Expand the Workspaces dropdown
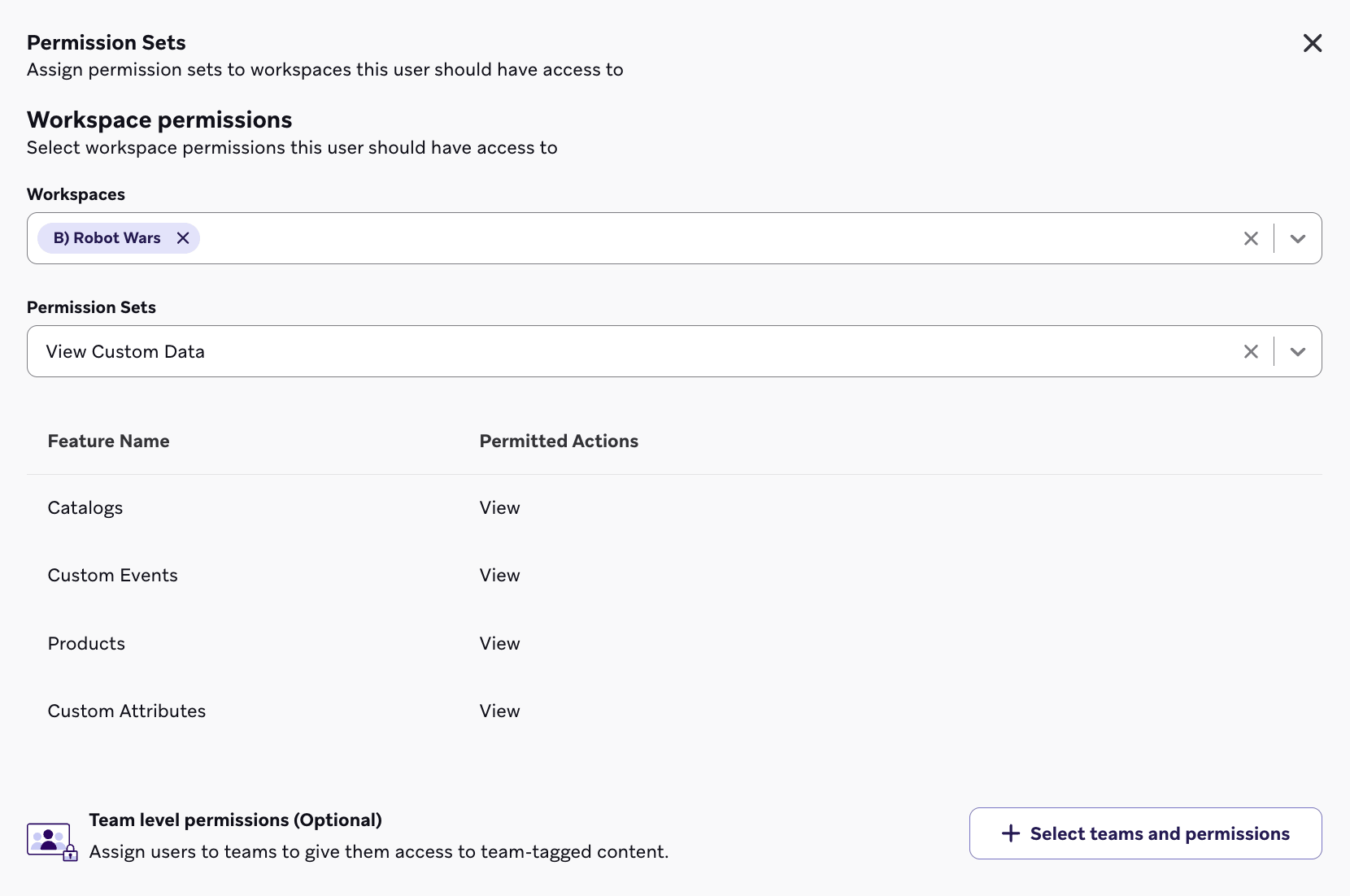 coord(1298,238)
